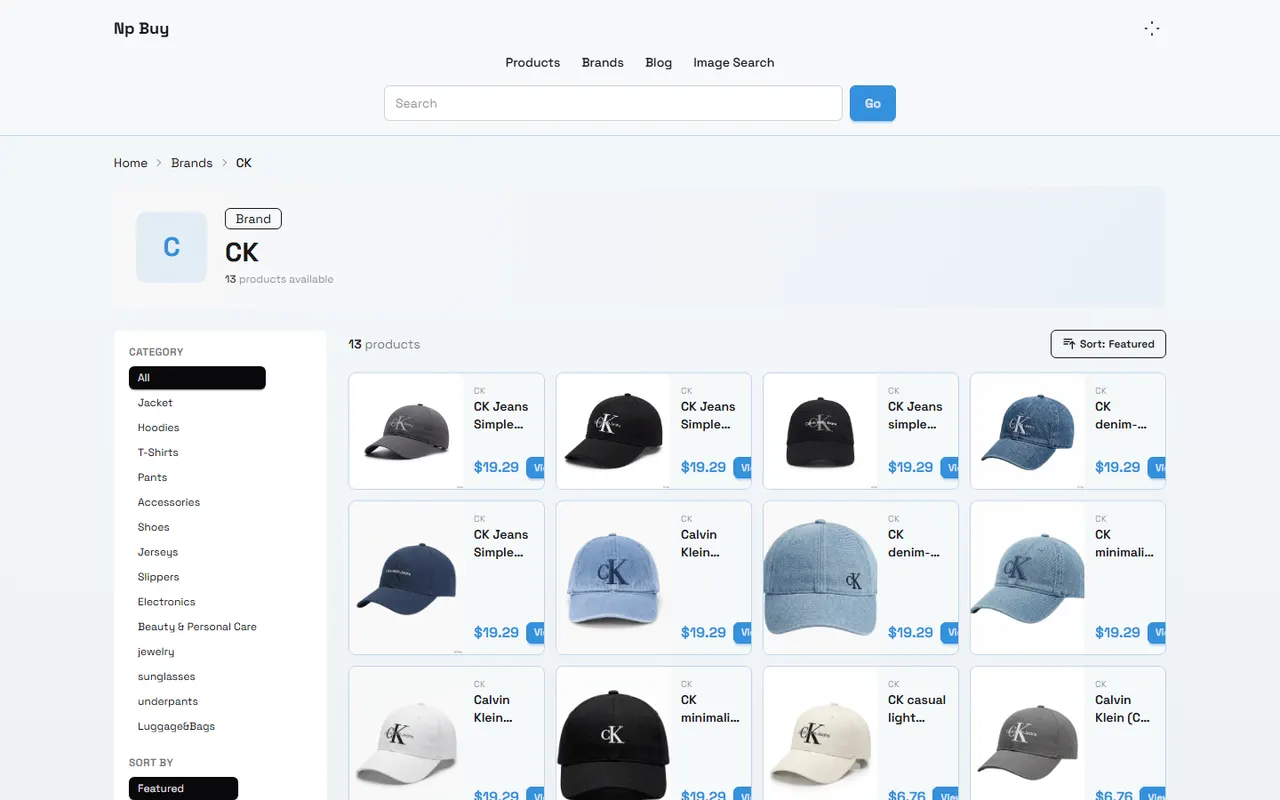The width and height of the screenshot is (1280, 800).
Task: Open the navy CK Jeans cap thumbnail
Action: (x=407, y=578)
